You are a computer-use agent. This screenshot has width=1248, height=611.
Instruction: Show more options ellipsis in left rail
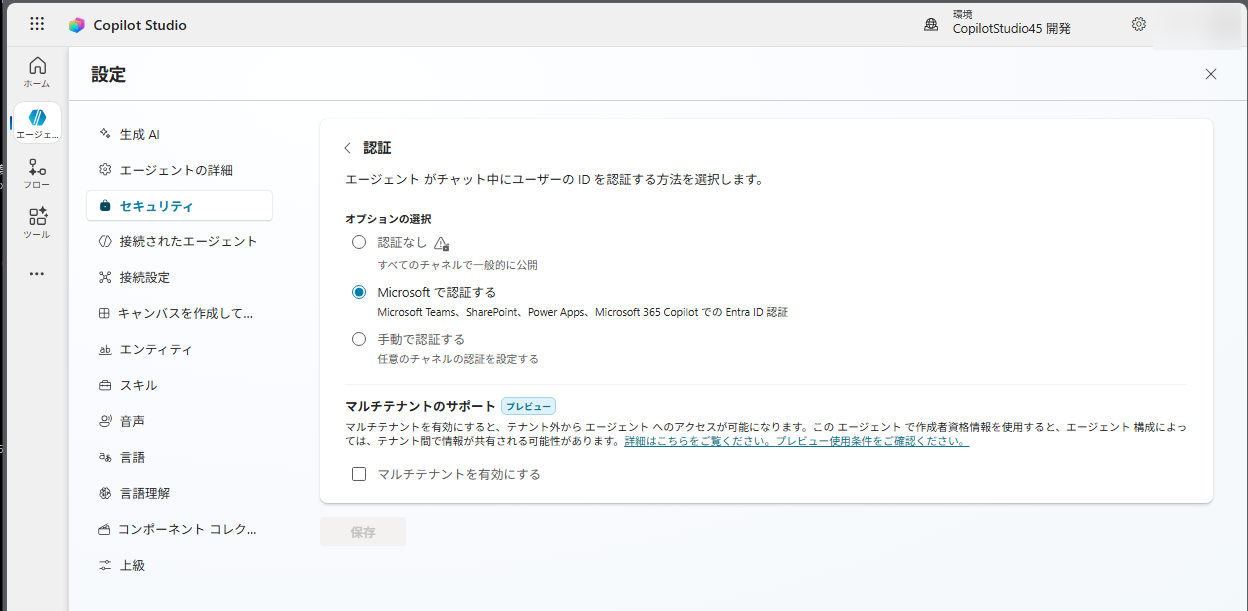tap(37, 273)
